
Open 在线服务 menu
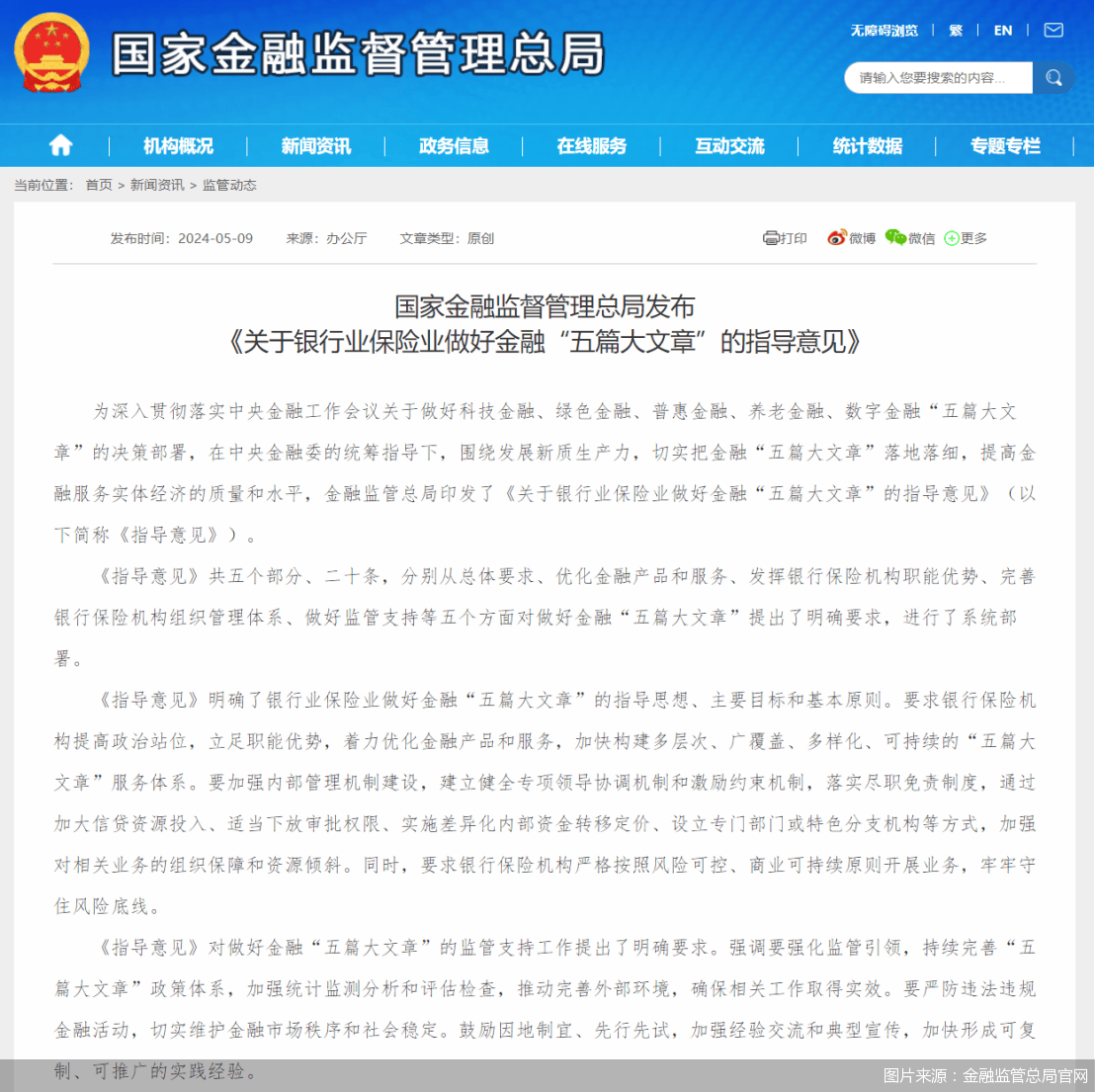click(x=592, y=146)
